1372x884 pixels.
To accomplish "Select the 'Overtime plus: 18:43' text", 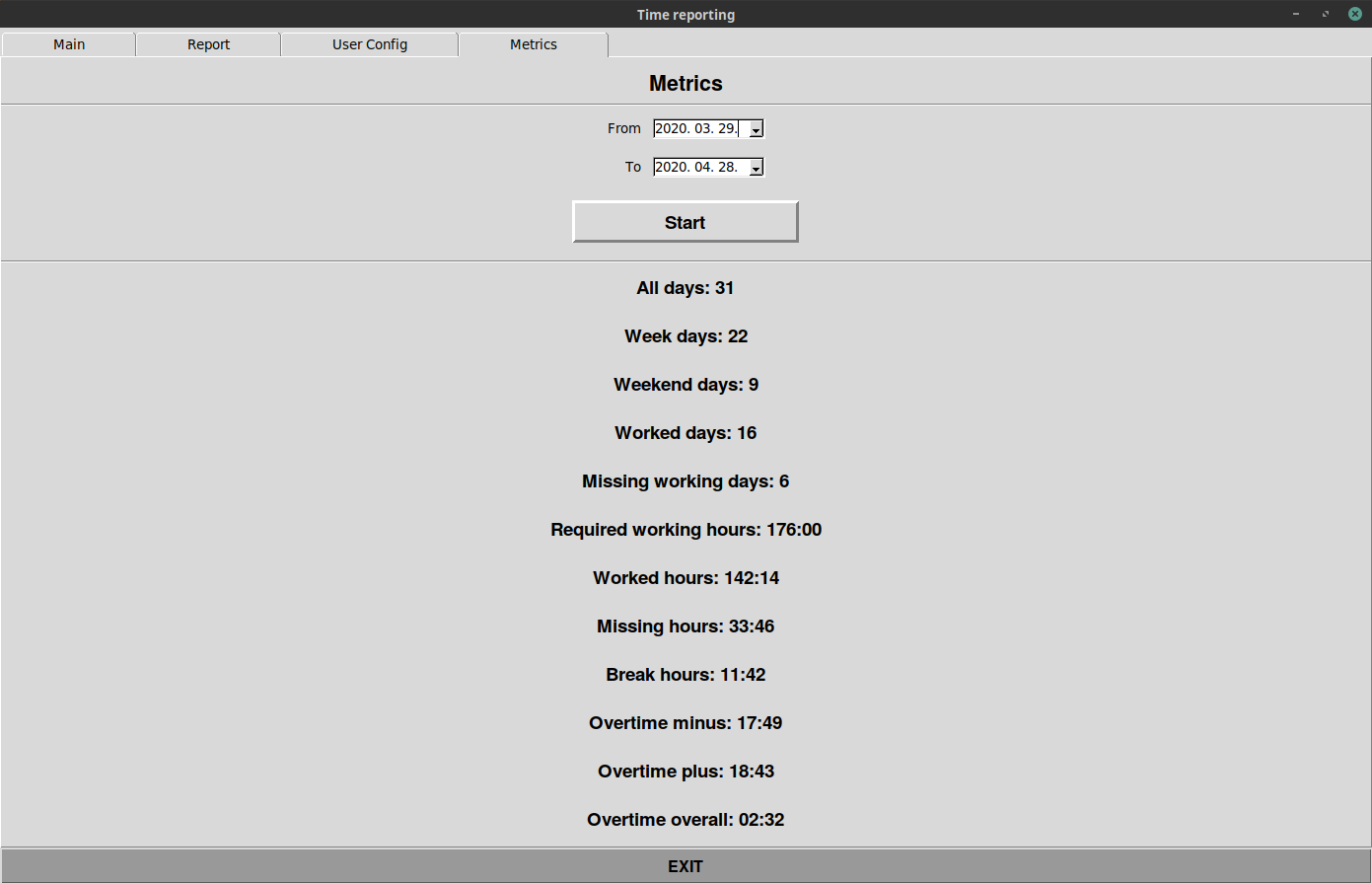I will coord(686,772).
